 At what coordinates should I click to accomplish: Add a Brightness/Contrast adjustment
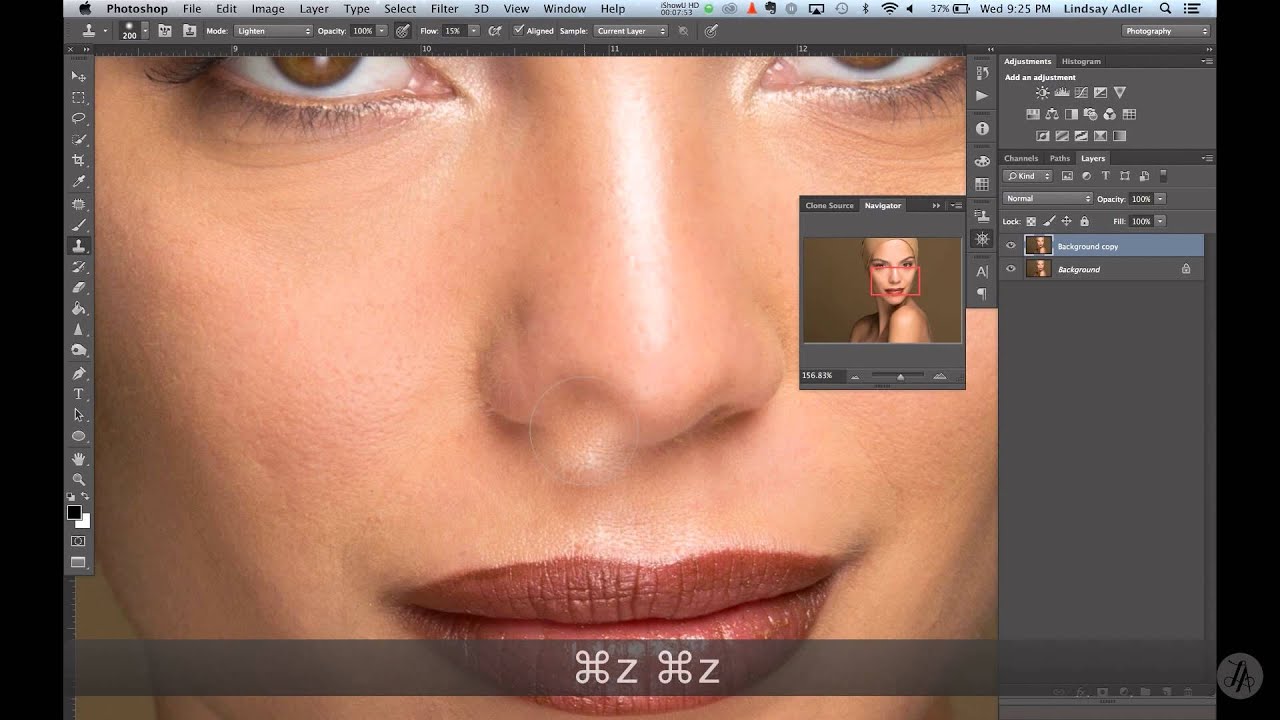1043,93
